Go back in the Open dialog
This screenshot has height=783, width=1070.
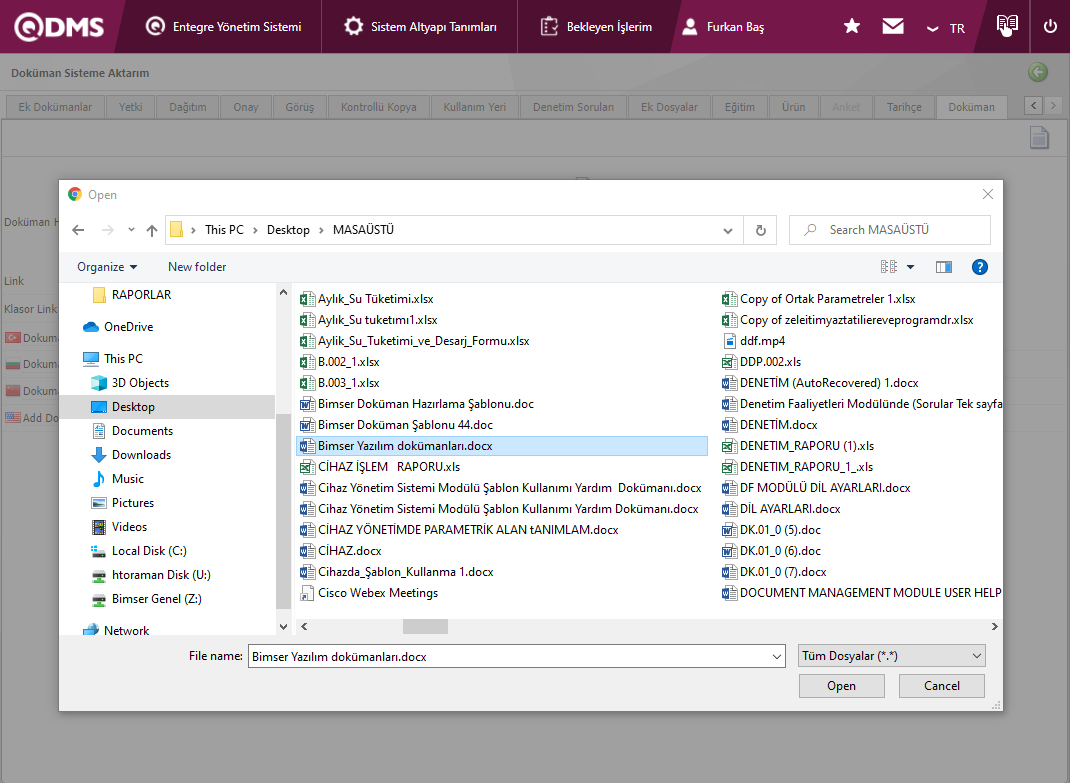point(78,230)
